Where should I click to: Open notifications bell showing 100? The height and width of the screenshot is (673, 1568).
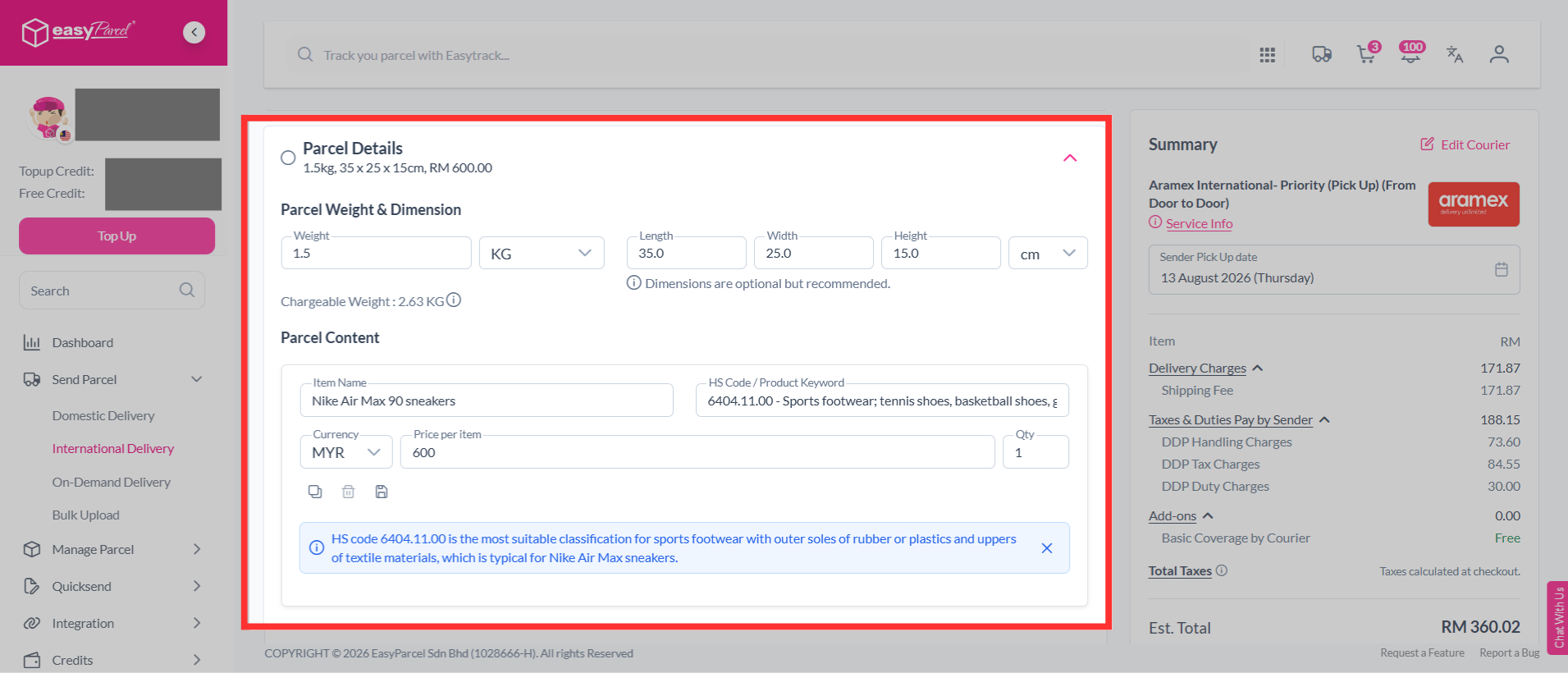[x=1411, y=53]
